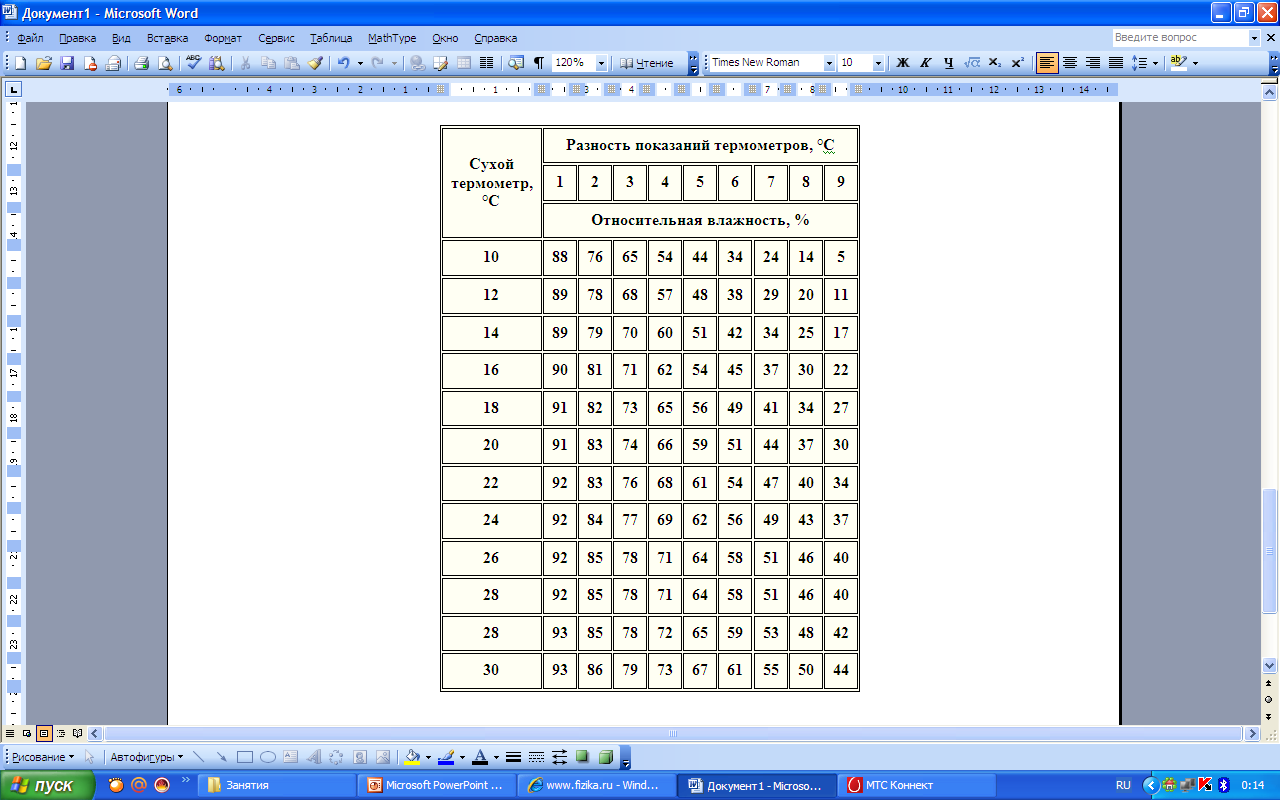Open the zoom 120% dropdown
The width and height of the screenshot is (1280, 800).
(x=602, y=63)
